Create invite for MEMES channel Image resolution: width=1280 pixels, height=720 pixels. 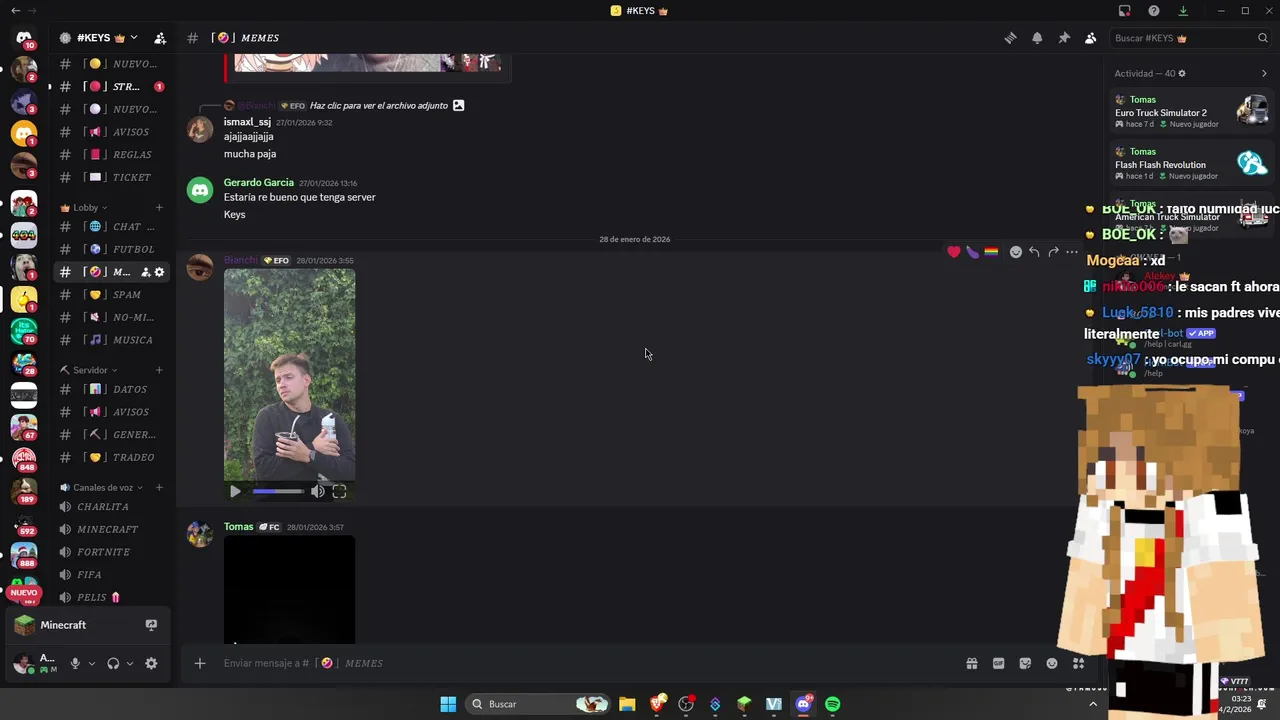pyautogui.click(x=145, y=272)
